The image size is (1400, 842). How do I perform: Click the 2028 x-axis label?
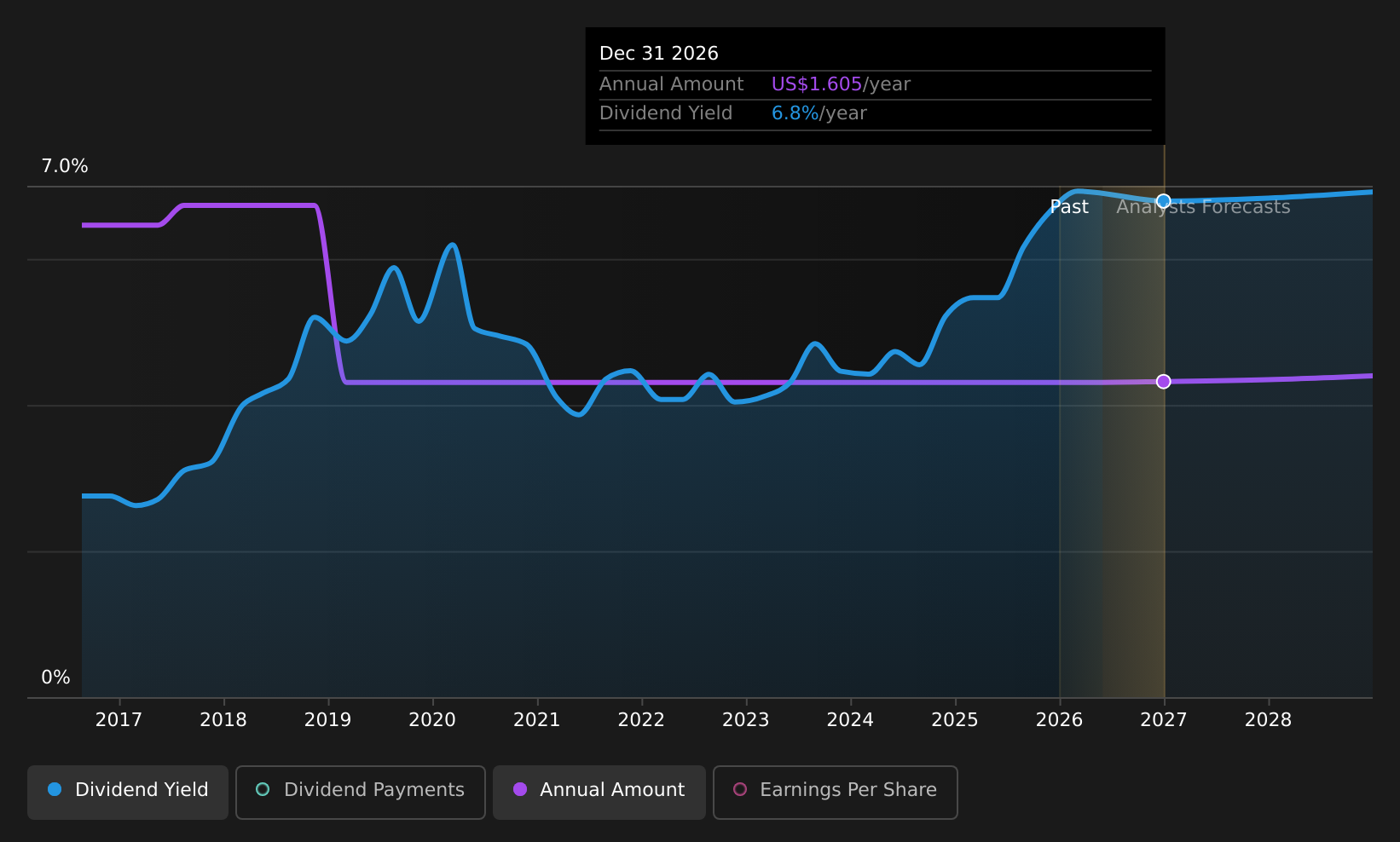[1268, 720]
